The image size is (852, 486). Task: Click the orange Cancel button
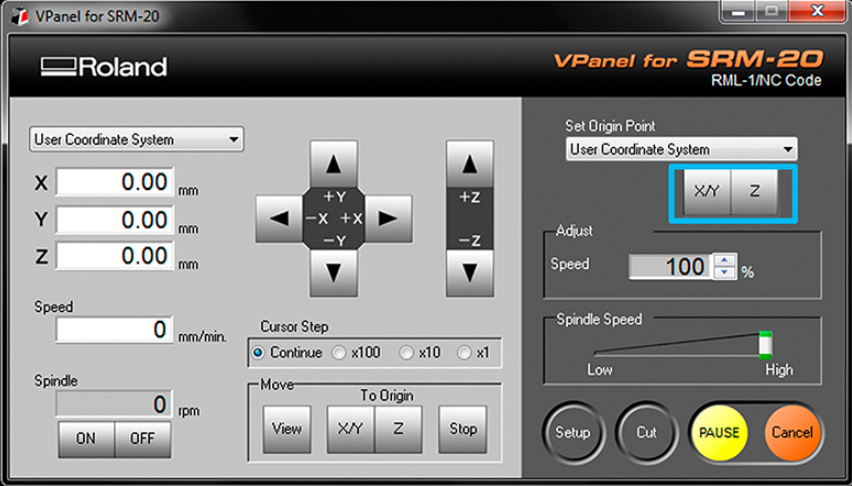pos(792,433)
